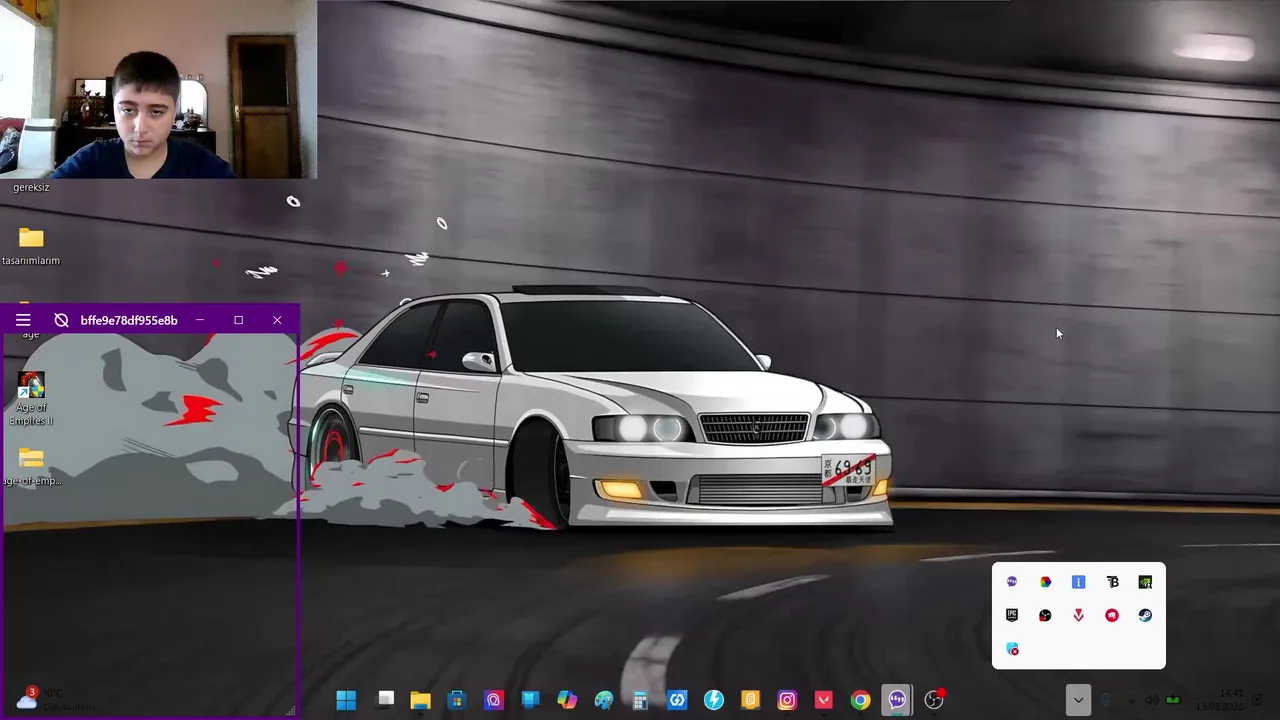Launch Copilot from the taskbar
This screenshot has width=1280, height=720.
tap(567, 700)
